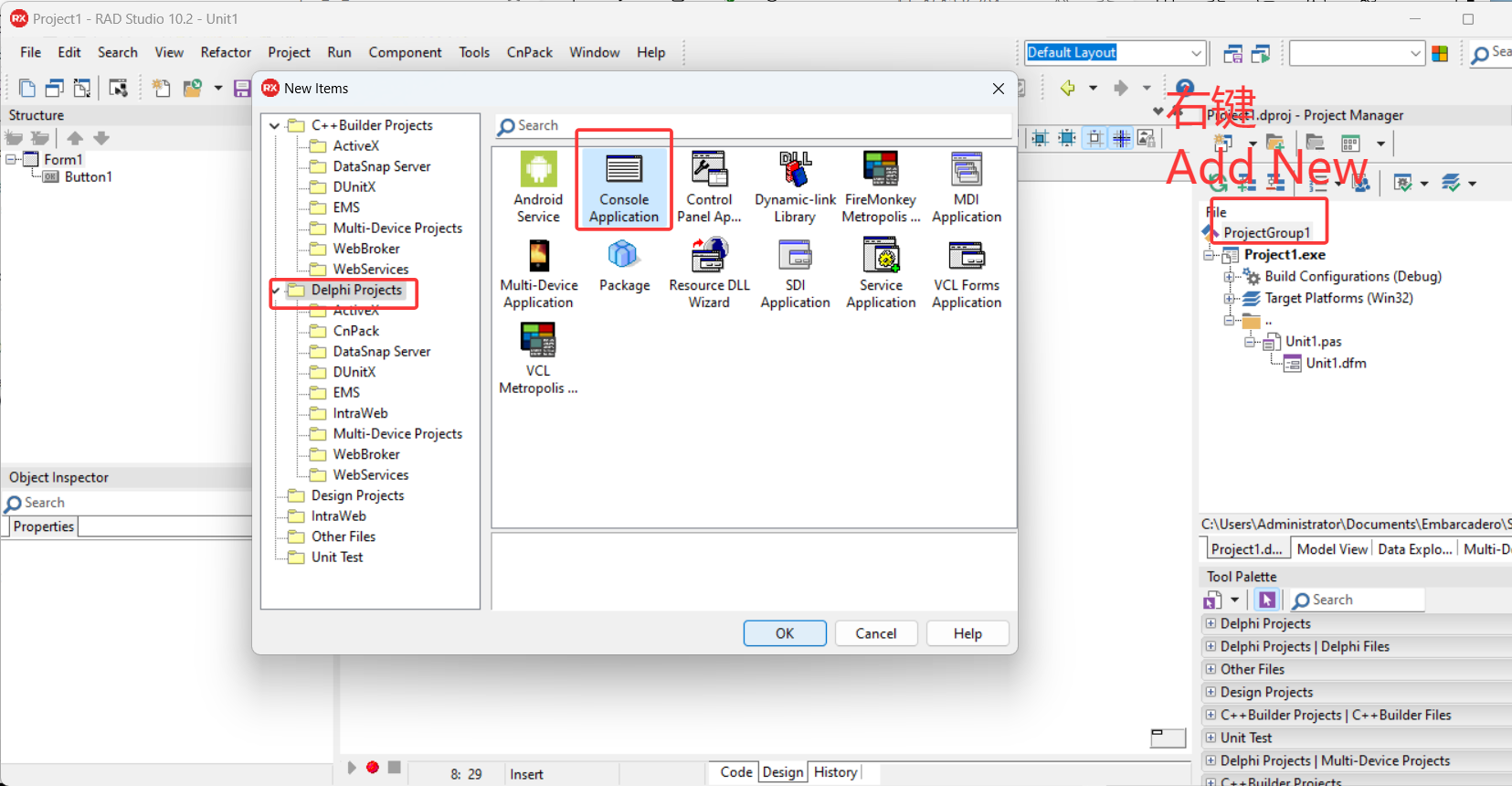Viewport: 1512px width, 786px height.
Task: Pick the FireMonkey Metropolis item
Action: pos(881,187)
